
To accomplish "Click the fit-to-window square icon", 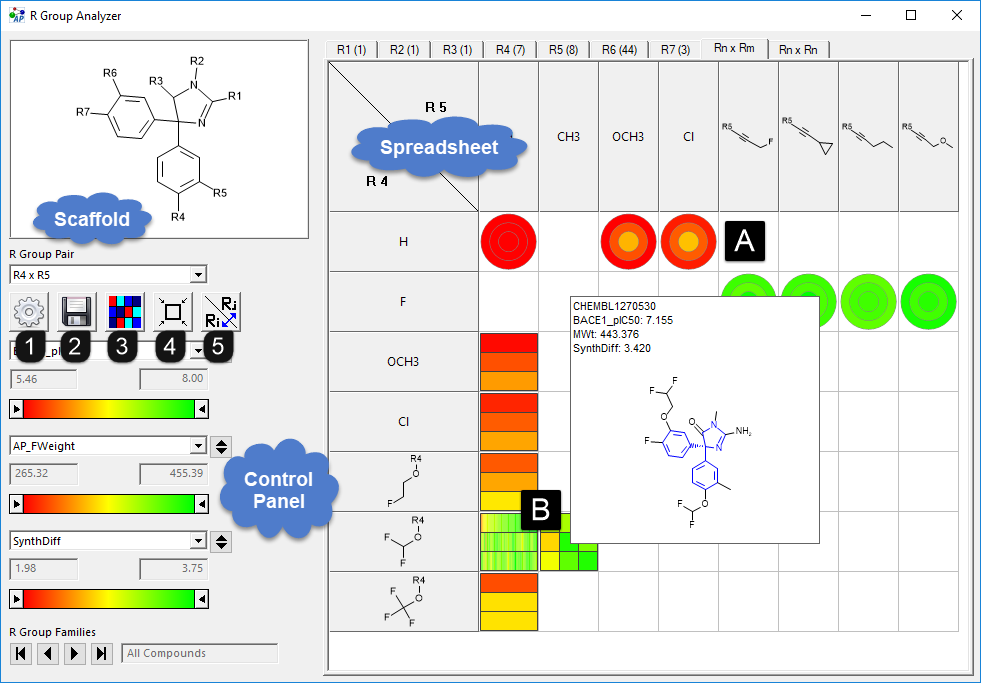I will pyautogui.click(x=173, y=311).
